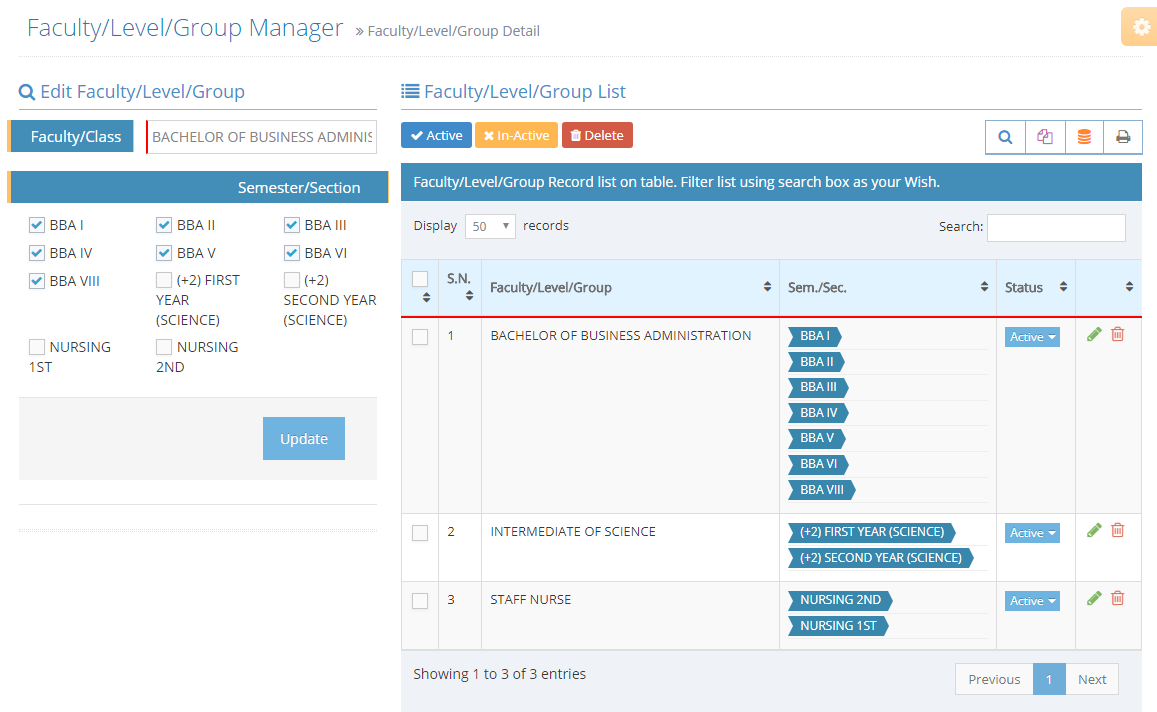
Task: Delete the Staff Nurse row with trash icon
Action: click(1118, 598)
